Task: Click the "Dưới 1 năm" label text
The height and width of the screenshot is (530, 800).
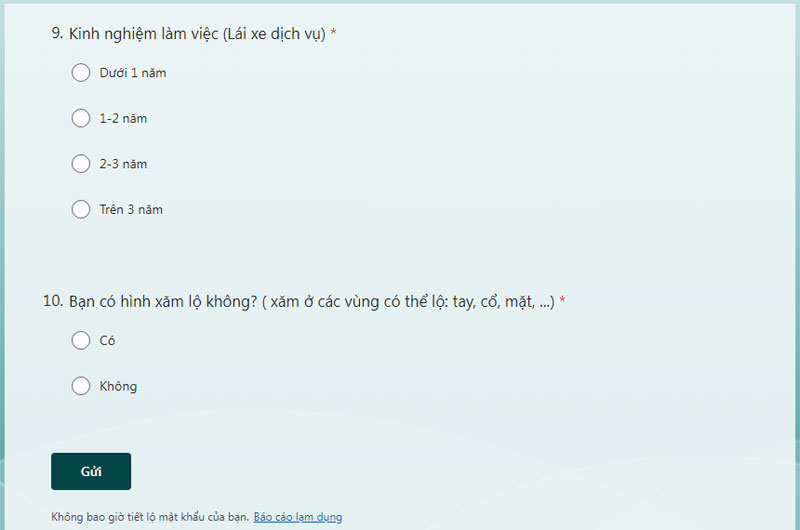Action: (133, 73)
